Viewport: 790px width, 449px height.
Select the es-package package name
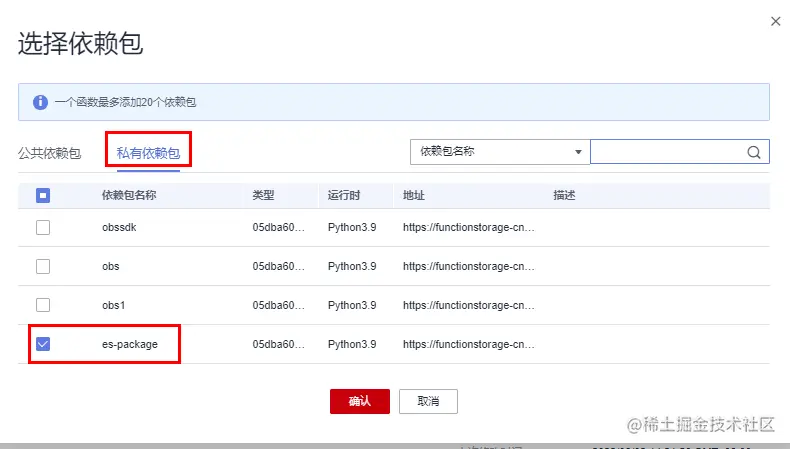(129, 344)
